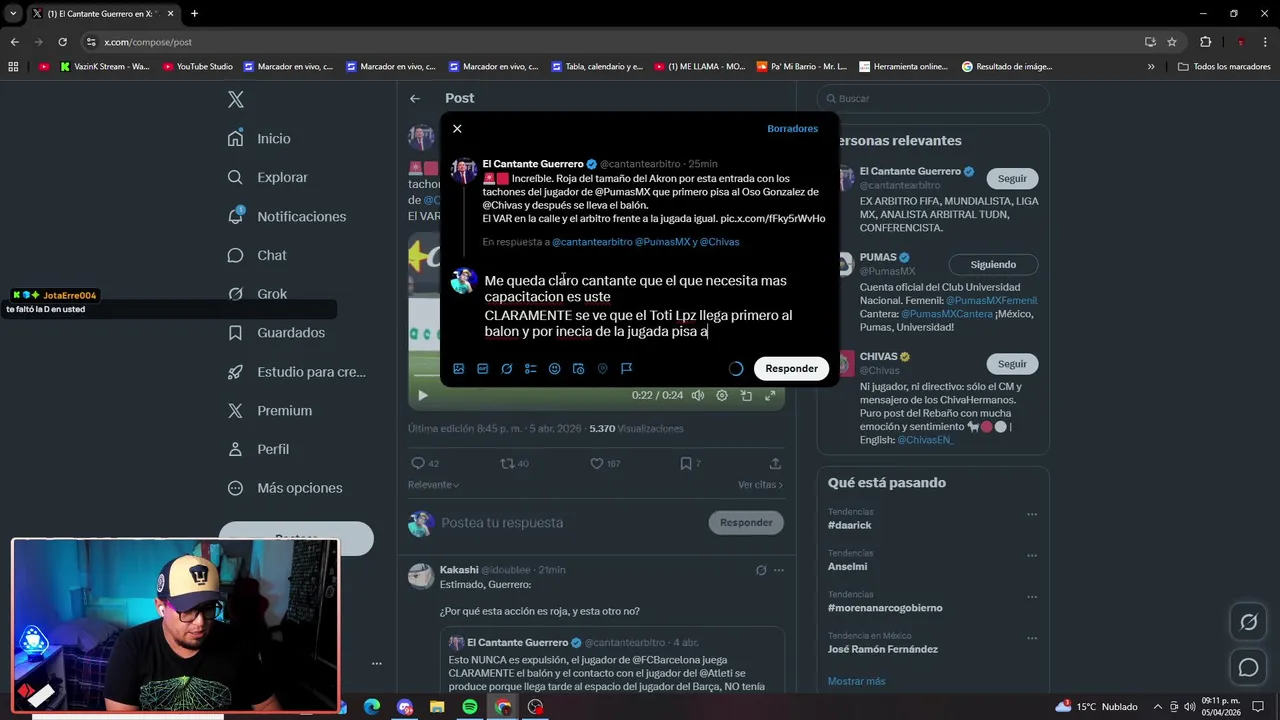Close the reply compose dialog

pyautogui.click(x=457, y=129)
